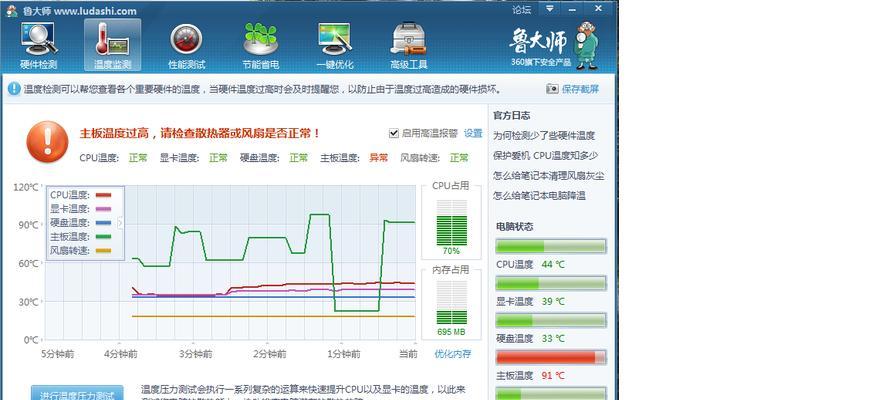The height and width of the screenshot is (400, 889).
Task: Open 设置 alarm settings link
Action: point(473,133)
